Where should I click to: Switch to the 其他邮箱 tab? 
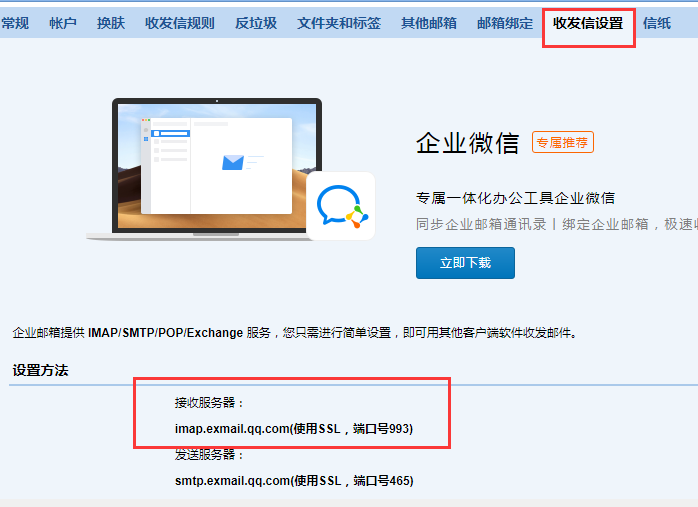point(429,23)
